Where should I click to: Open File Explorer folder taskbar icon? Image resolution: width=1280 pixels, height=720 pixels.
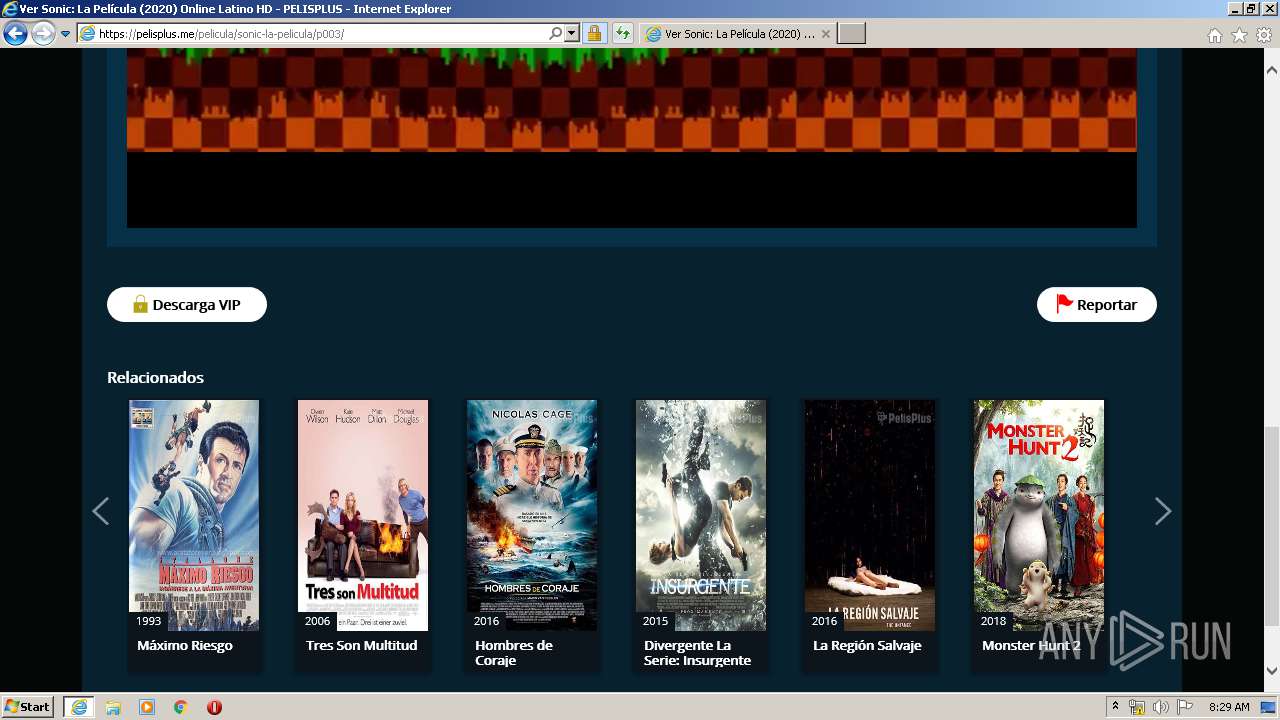[113, 707]
